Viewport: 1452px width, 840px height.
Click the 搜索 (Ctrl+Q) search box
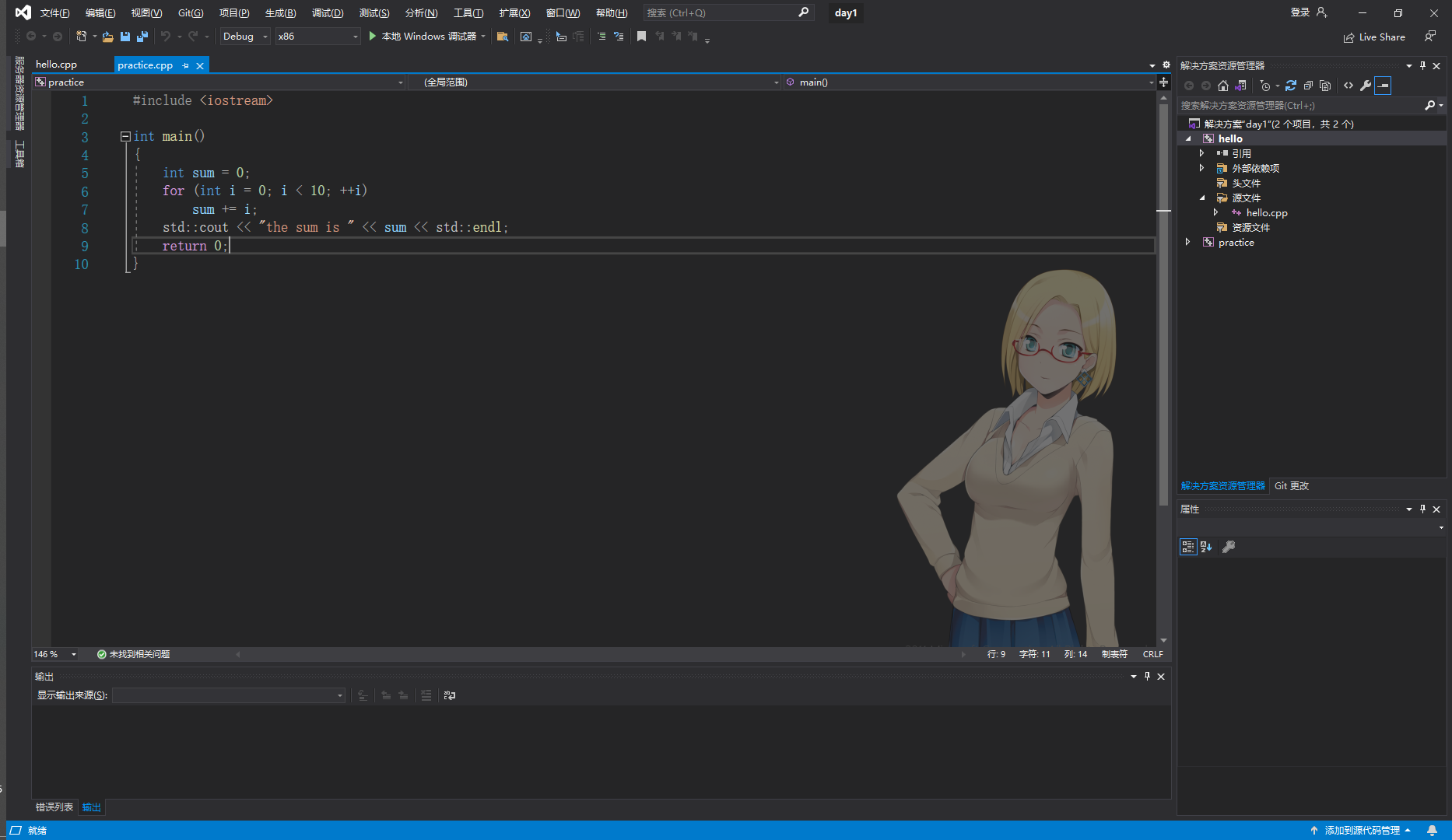point(728,13)
